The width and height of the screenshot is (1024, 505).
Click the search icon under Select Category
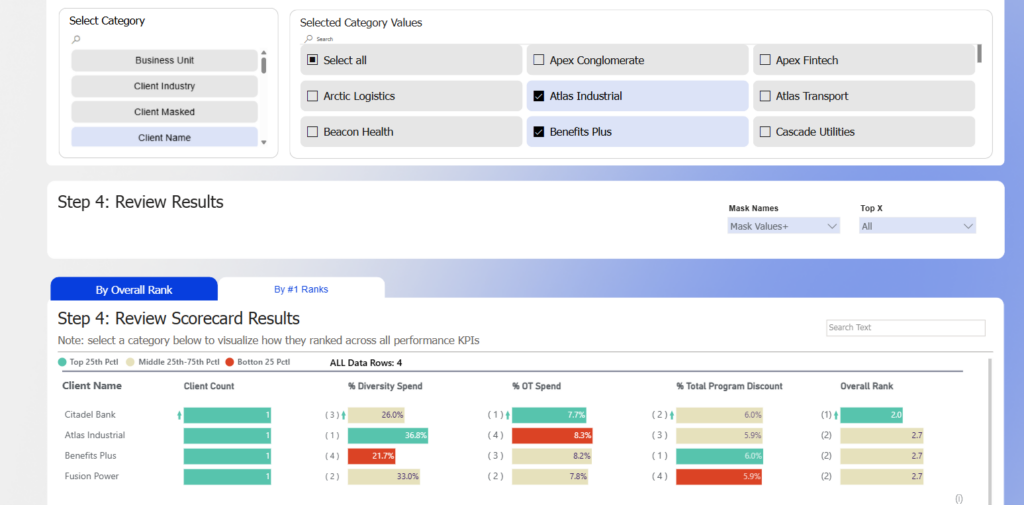point(76,39)
